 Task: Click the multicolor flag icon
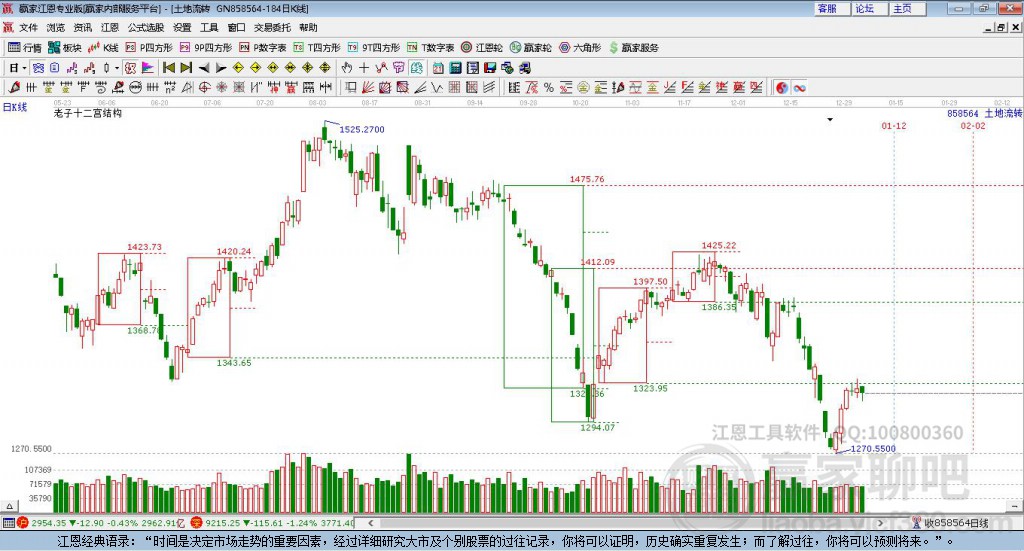pos(148,68)
